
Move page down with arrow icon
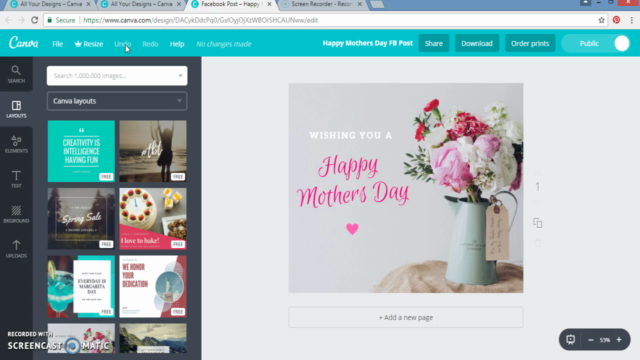point(538,202)
